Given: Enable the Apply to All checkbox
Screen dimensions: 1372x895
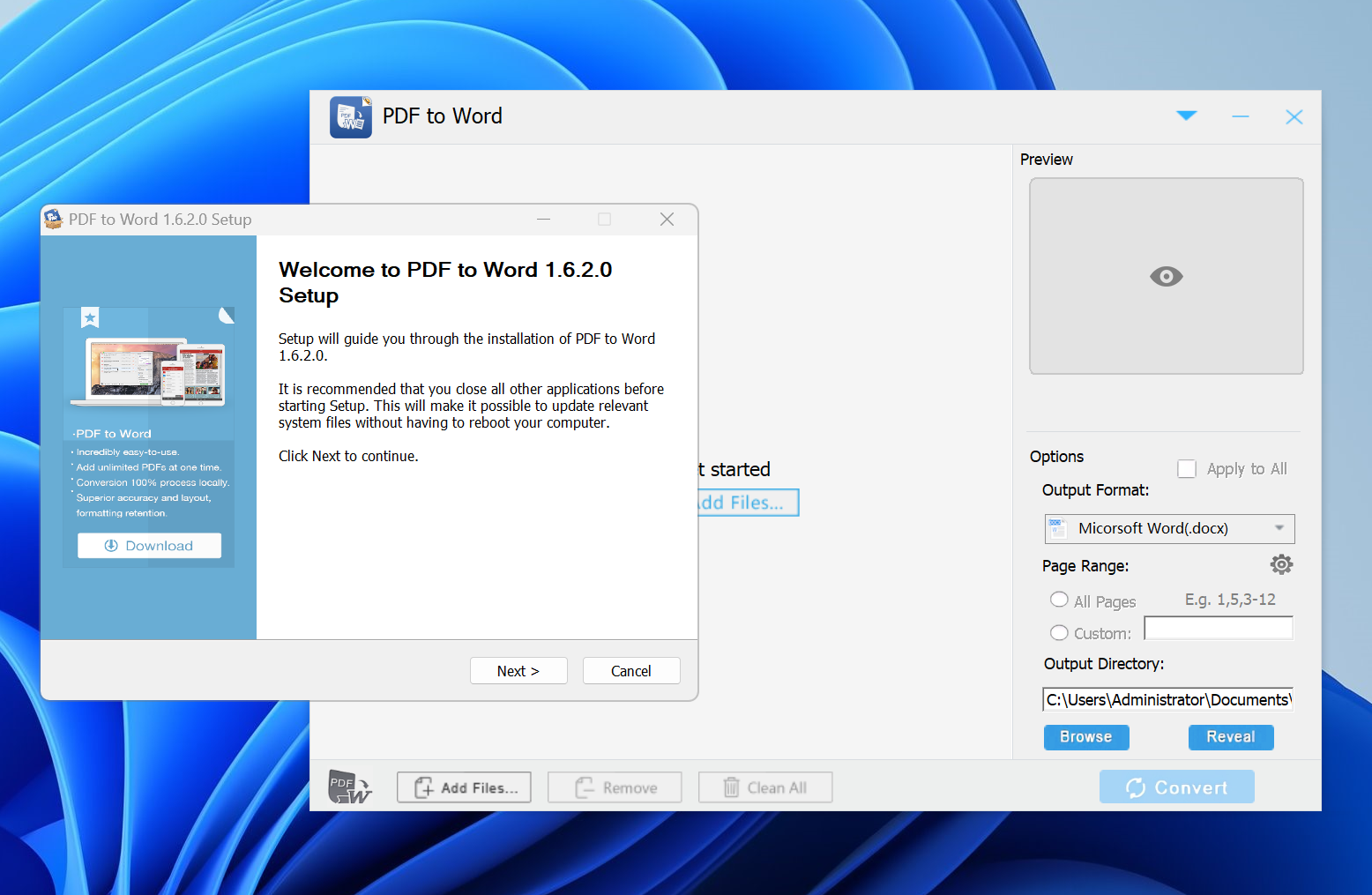Looking at the screenshot, I should click(x=1187, y=469).
